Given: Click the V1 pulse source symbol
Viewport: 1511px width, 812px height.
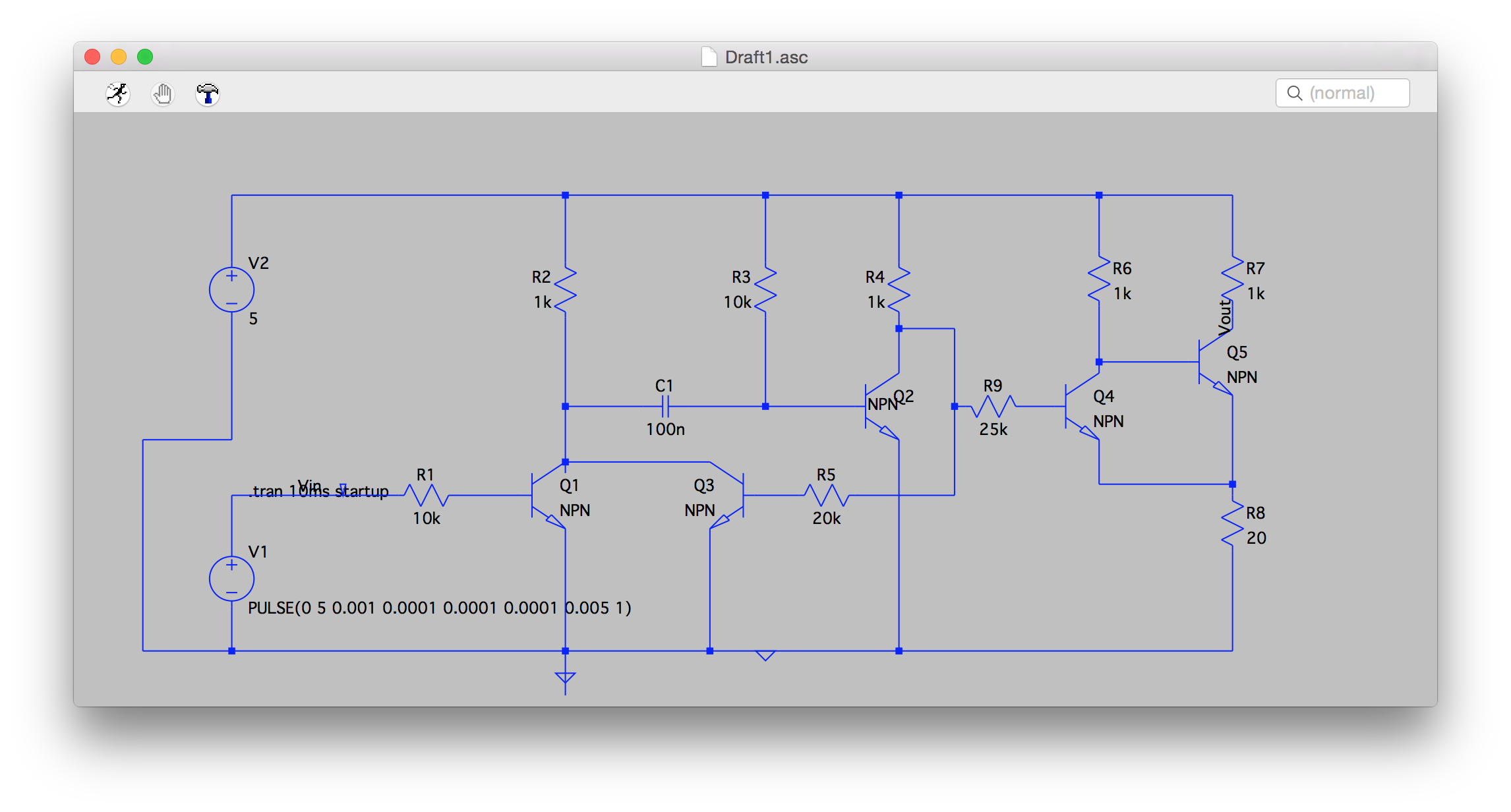Looking at the screenshot, I should 231,578.
